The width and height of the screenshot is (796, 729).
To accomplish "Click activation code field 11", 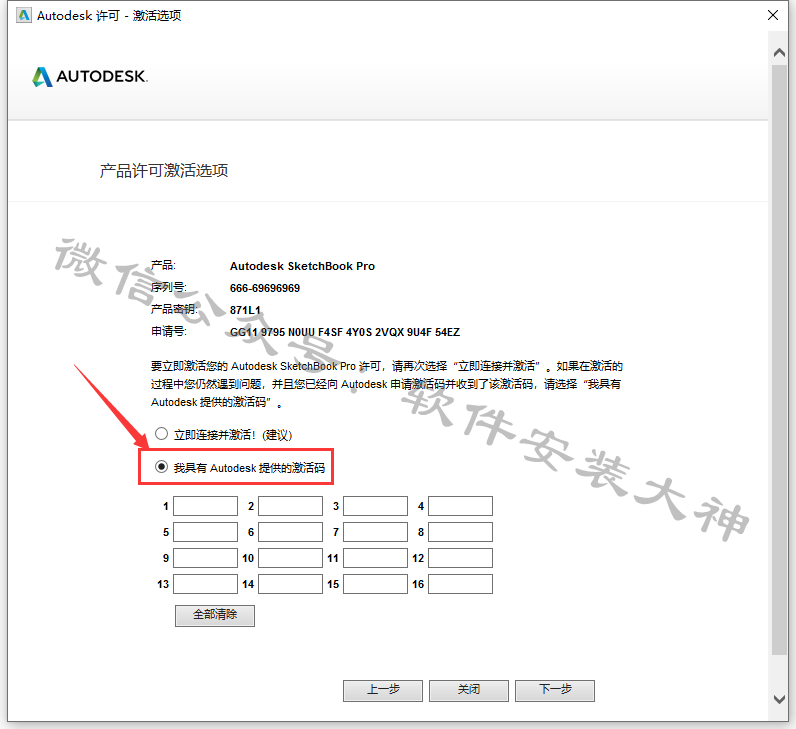I will tap(376, 558).
